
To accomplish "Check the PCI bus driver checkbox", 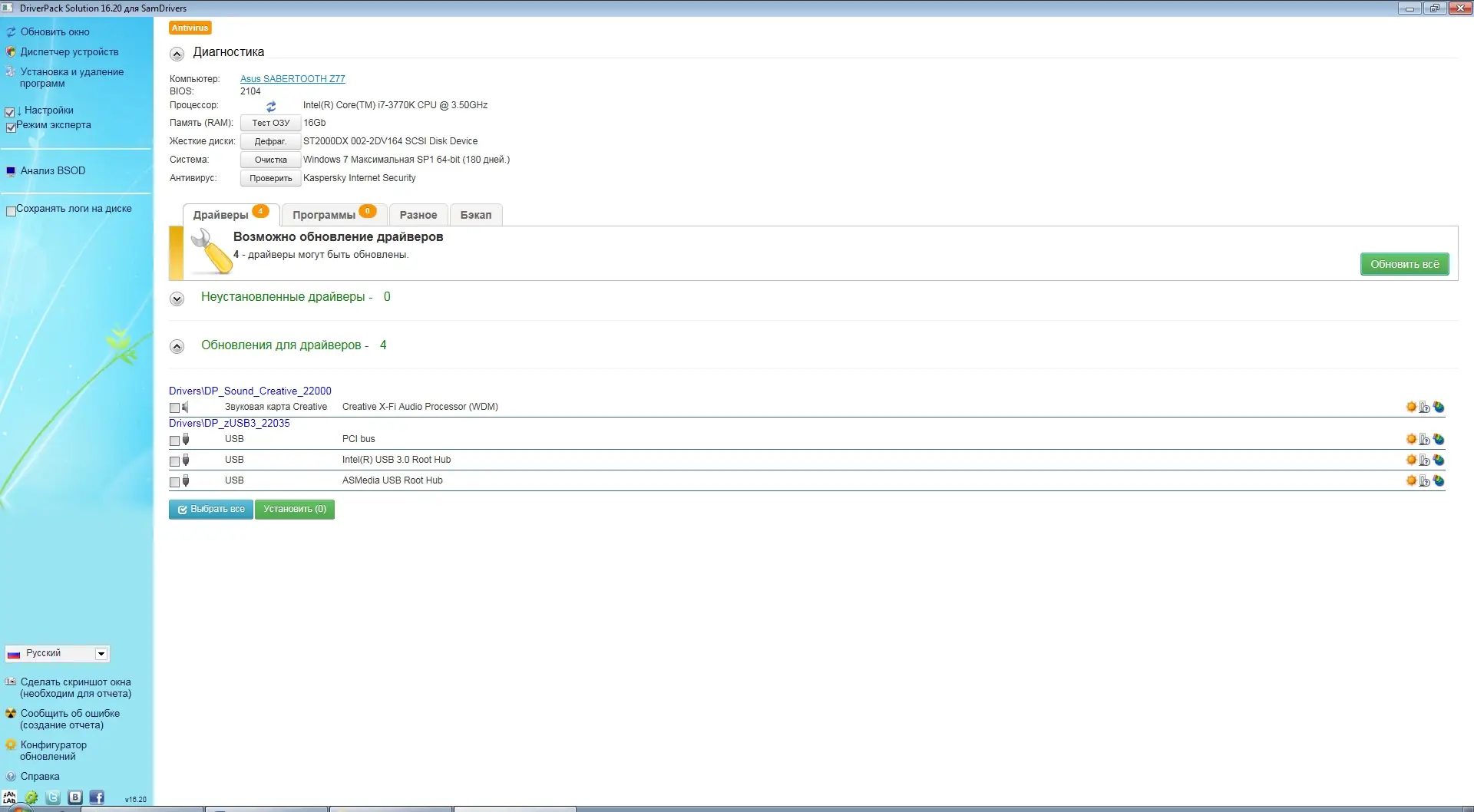I will coord(174,441).
